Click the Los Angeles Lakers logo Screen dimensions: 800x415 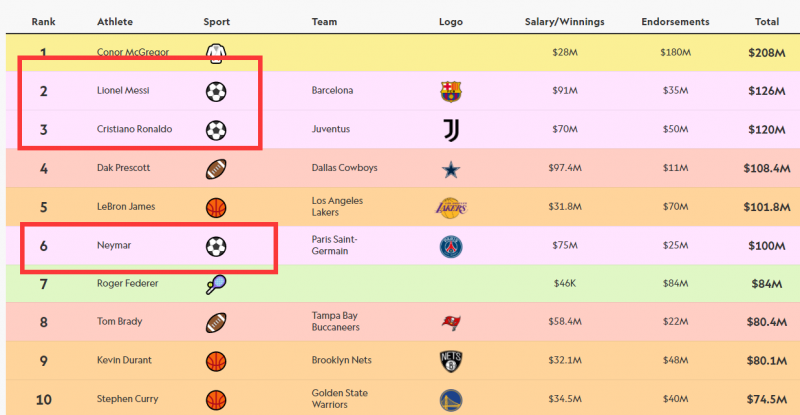[x=451, y=207]
